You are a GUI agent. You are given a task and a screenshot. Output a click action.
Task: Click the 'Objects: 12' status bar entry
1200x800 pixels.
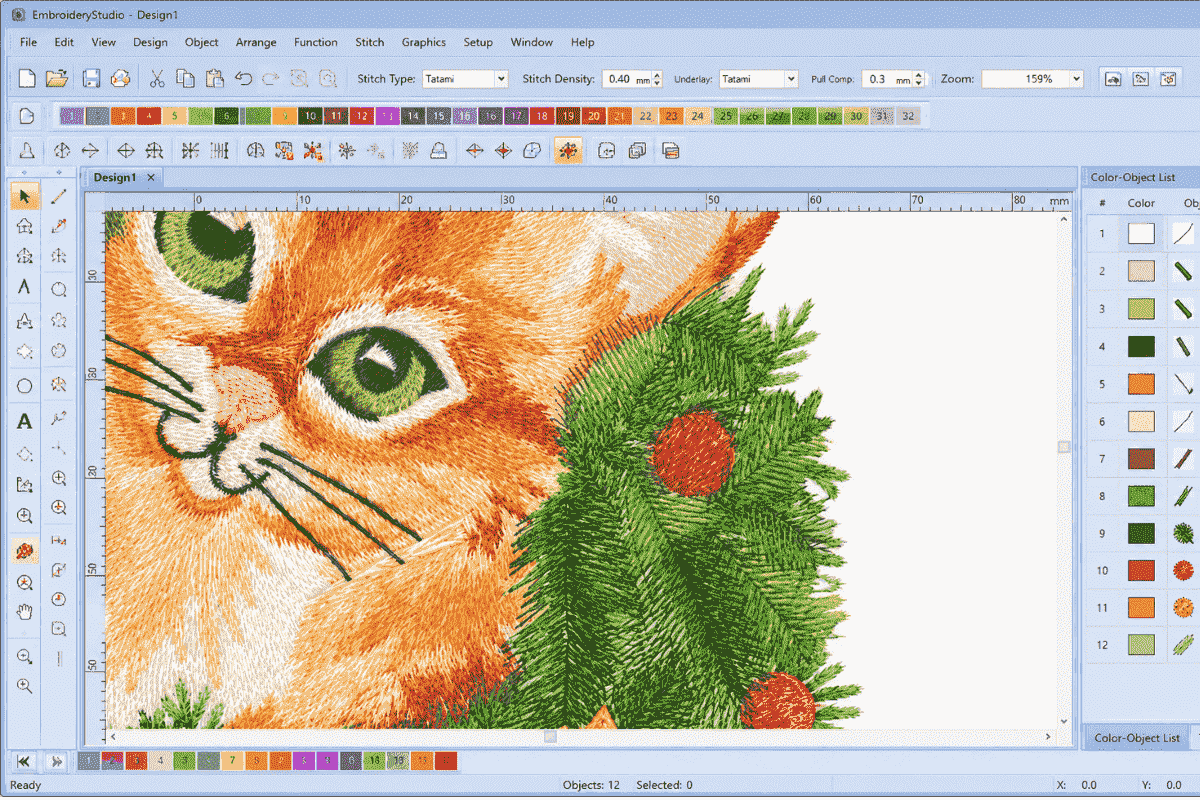click(592, 785)
